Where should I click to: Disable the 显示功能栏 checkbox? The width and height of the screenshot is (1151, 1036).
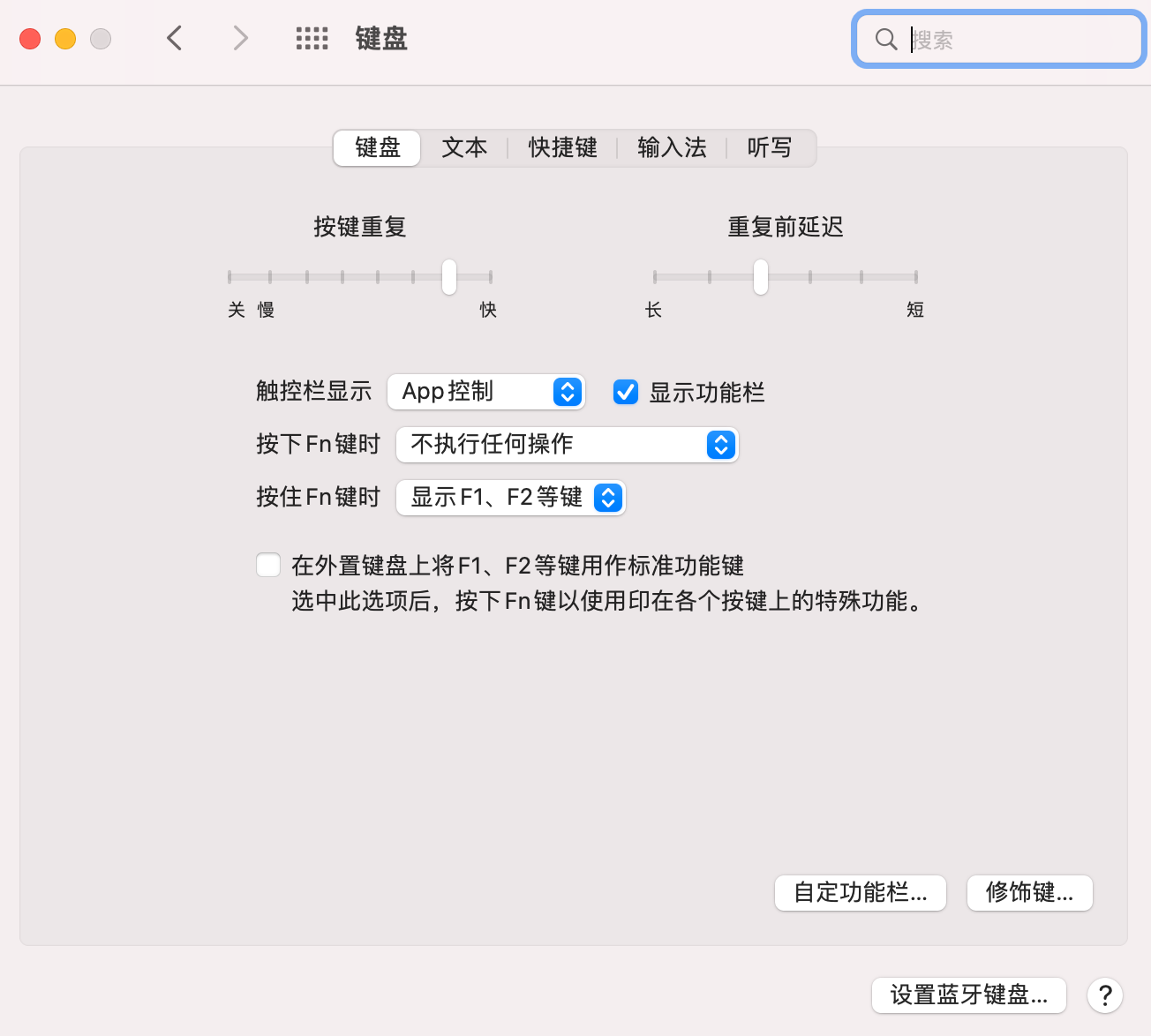tap(626, 392)
